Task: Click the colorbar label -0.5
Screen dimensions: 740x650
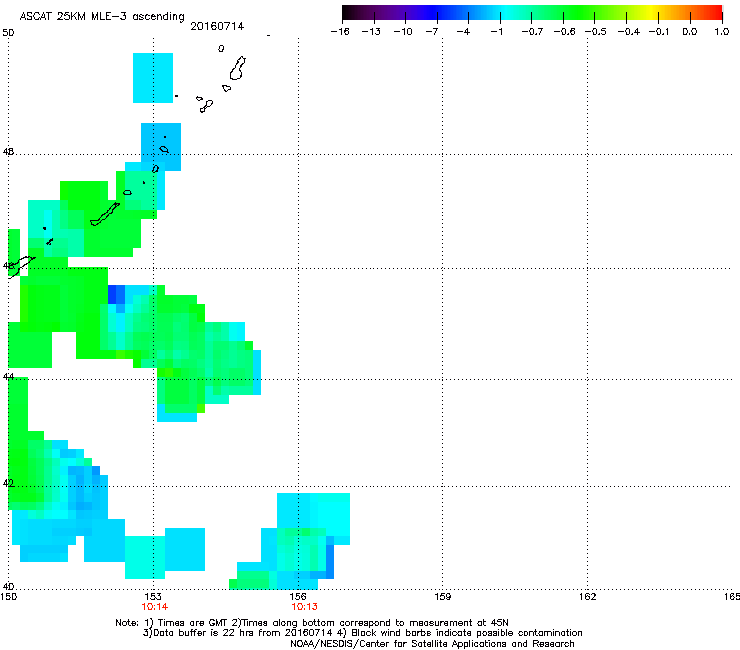Action: pyautogui.click(x=596, y=32)
